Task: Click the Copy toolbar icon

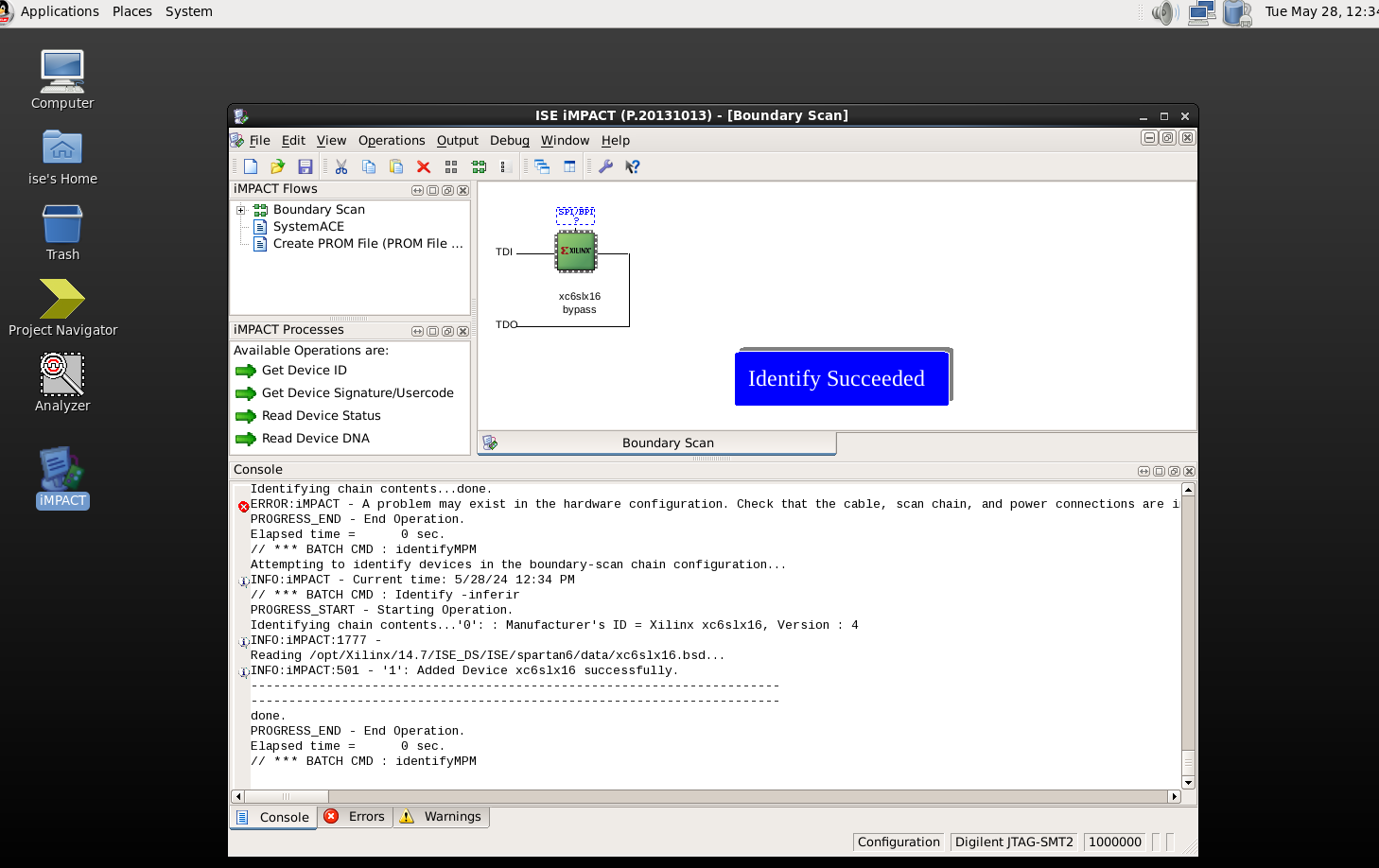Action: [x=369, y=166]
